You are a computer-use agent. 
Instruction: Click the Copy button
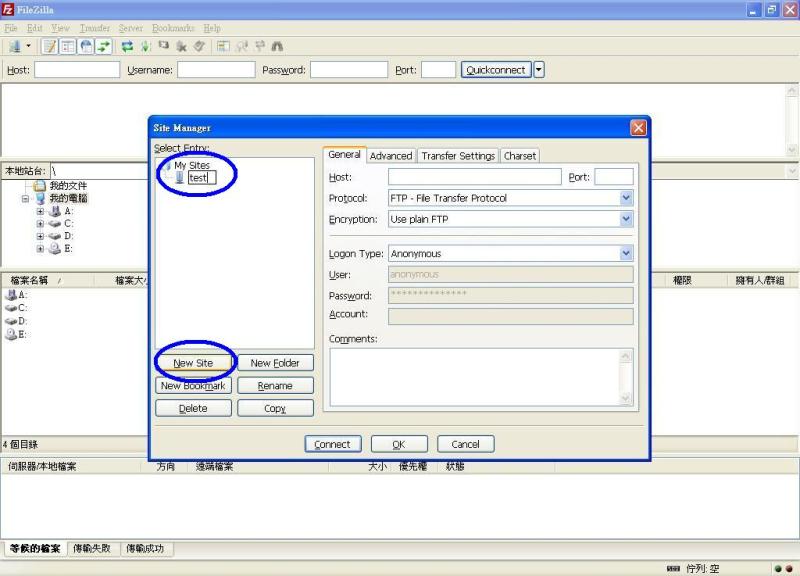point(275,409)
